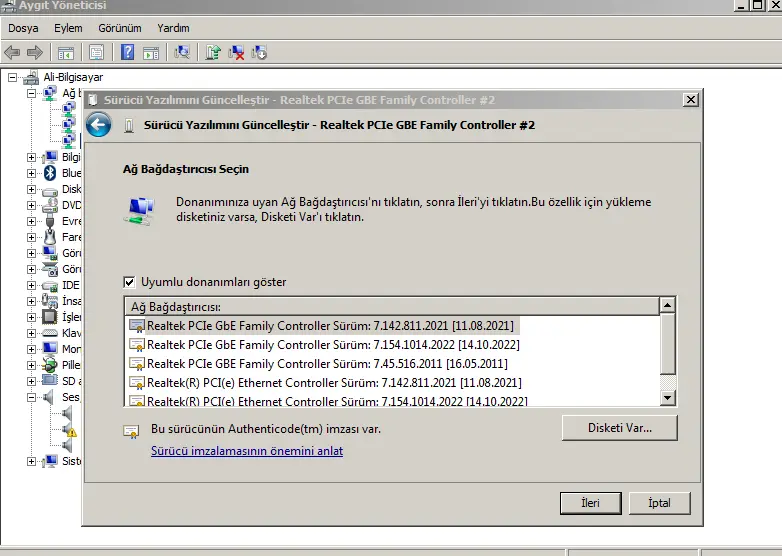Select Realtek PCIe GBE driver 7.45.516.2011
This screenshot has height=556, width=782.
(318, 364)
